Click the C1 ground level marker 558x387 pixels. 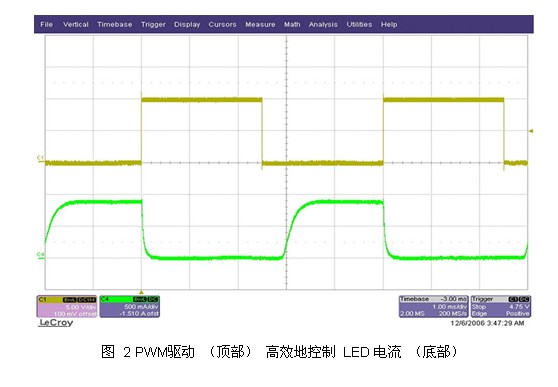coord(40,158)
